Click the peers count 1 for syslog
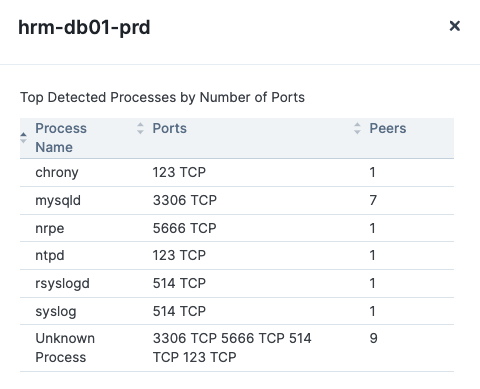 coord(372,311)
